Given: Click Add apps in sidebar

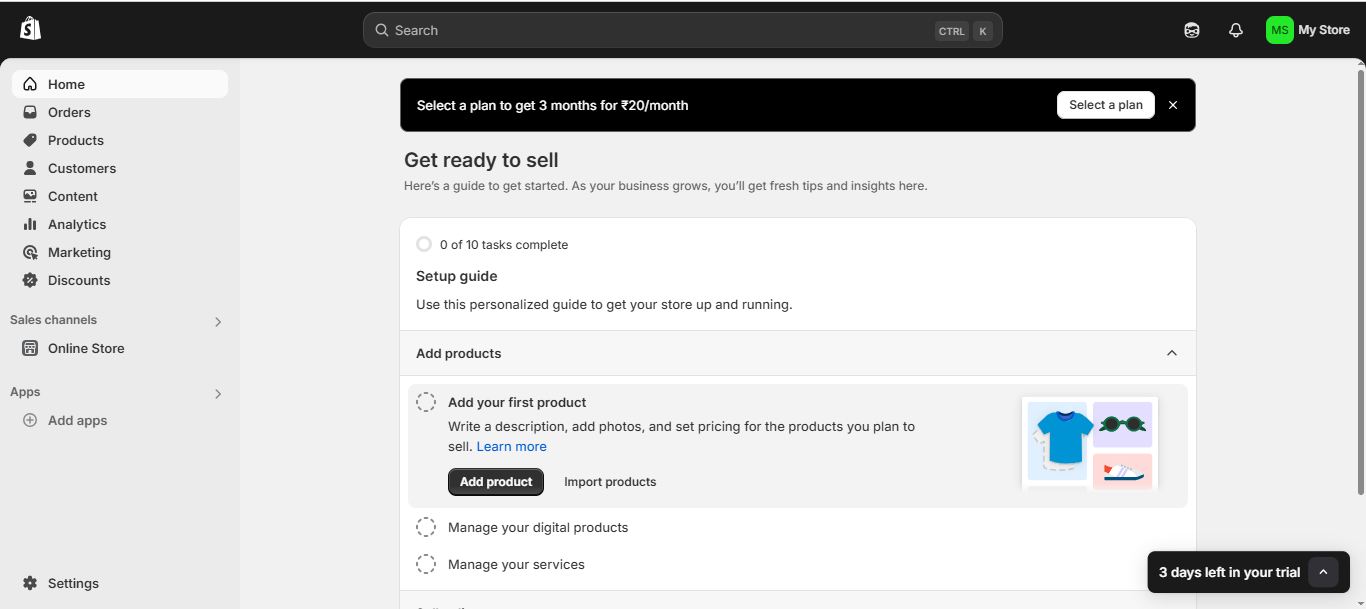Looking at the screenshot, I should 120,420.
